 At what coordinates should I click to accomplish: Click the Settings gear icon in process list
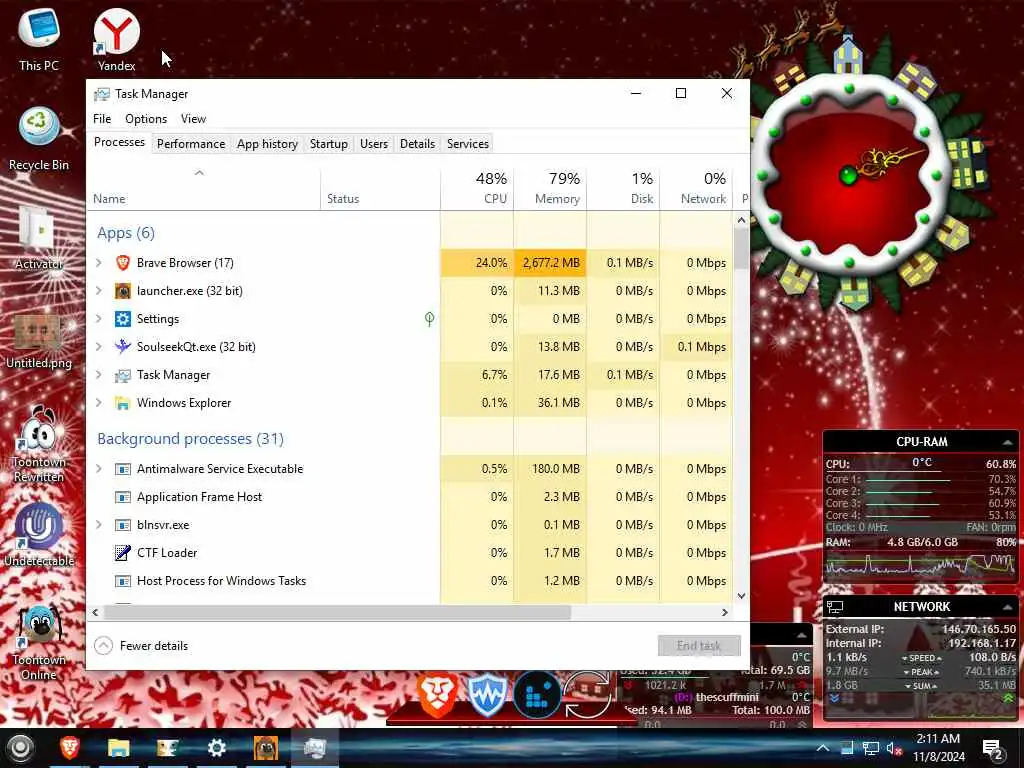(x=123, y=319)
